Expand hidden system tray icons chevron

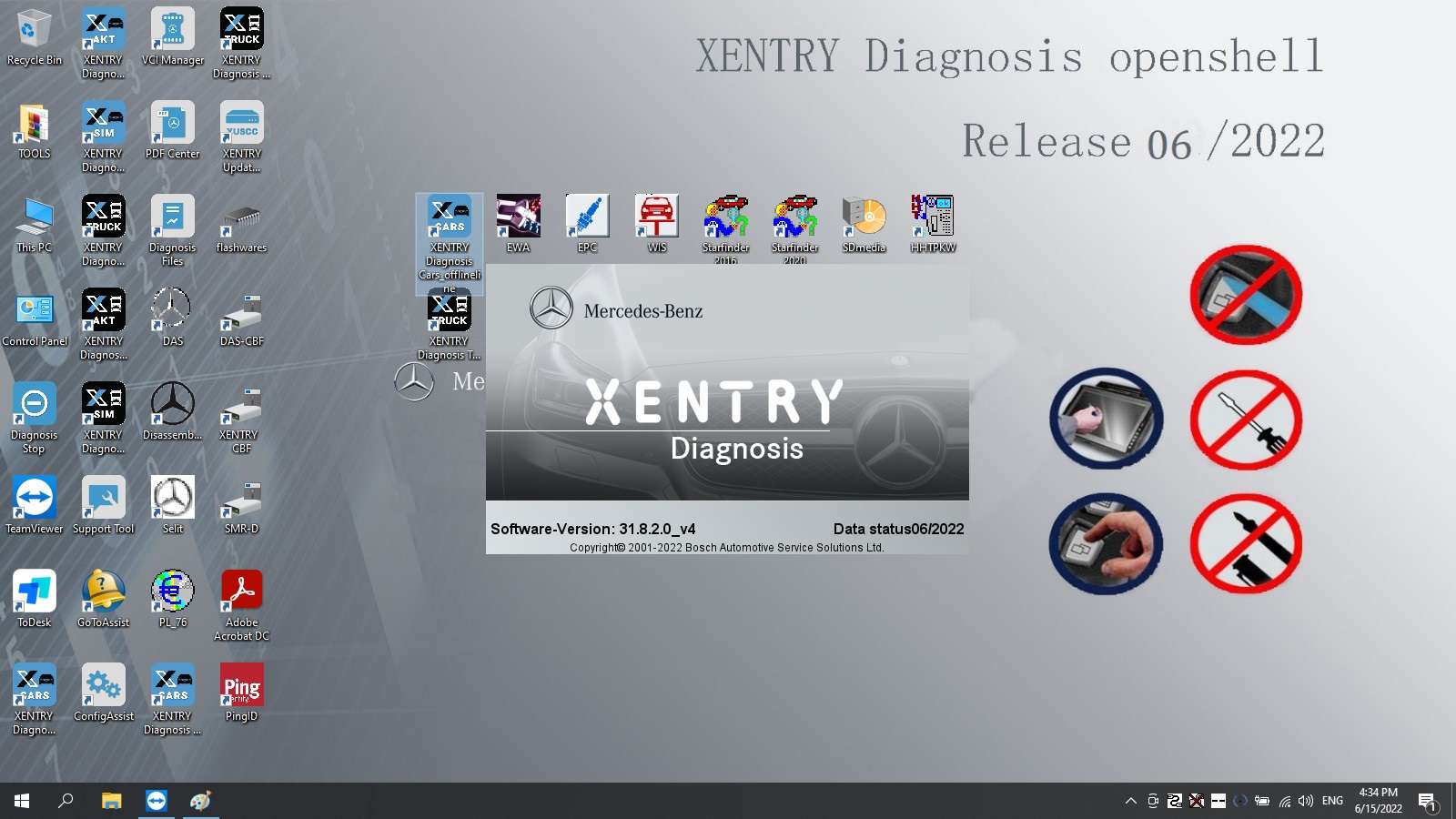click(1130, 801)
